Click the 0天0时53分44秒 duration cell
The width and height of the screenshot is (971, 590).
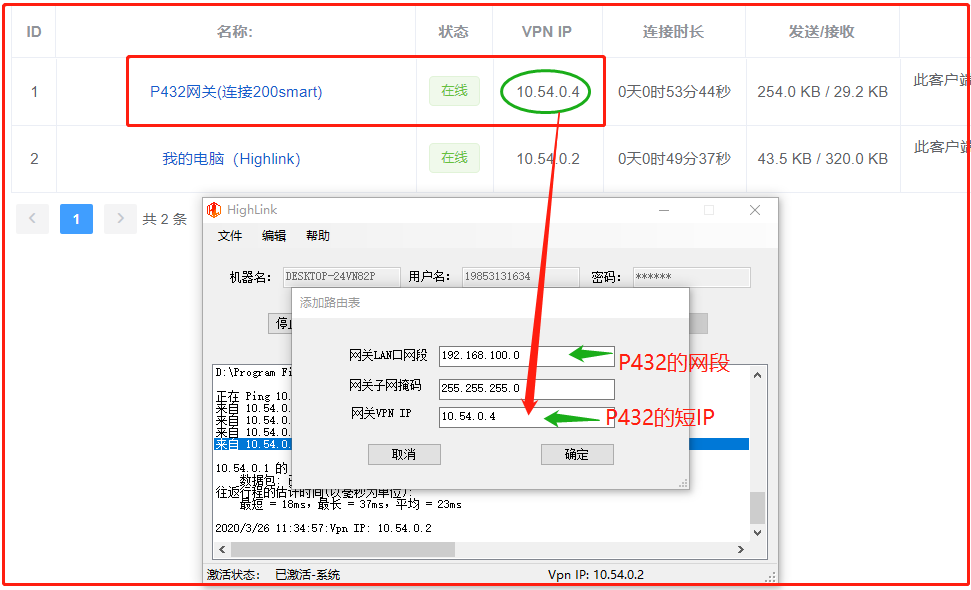coord(674,92)
